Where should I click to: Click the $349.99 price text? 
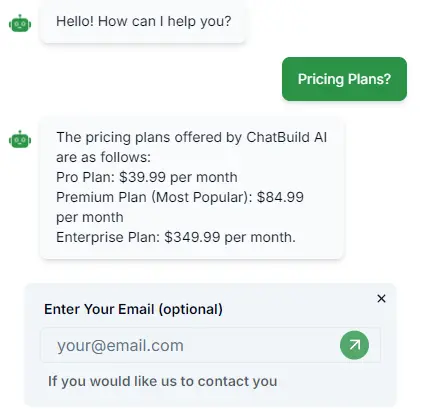tap(192, 237)
